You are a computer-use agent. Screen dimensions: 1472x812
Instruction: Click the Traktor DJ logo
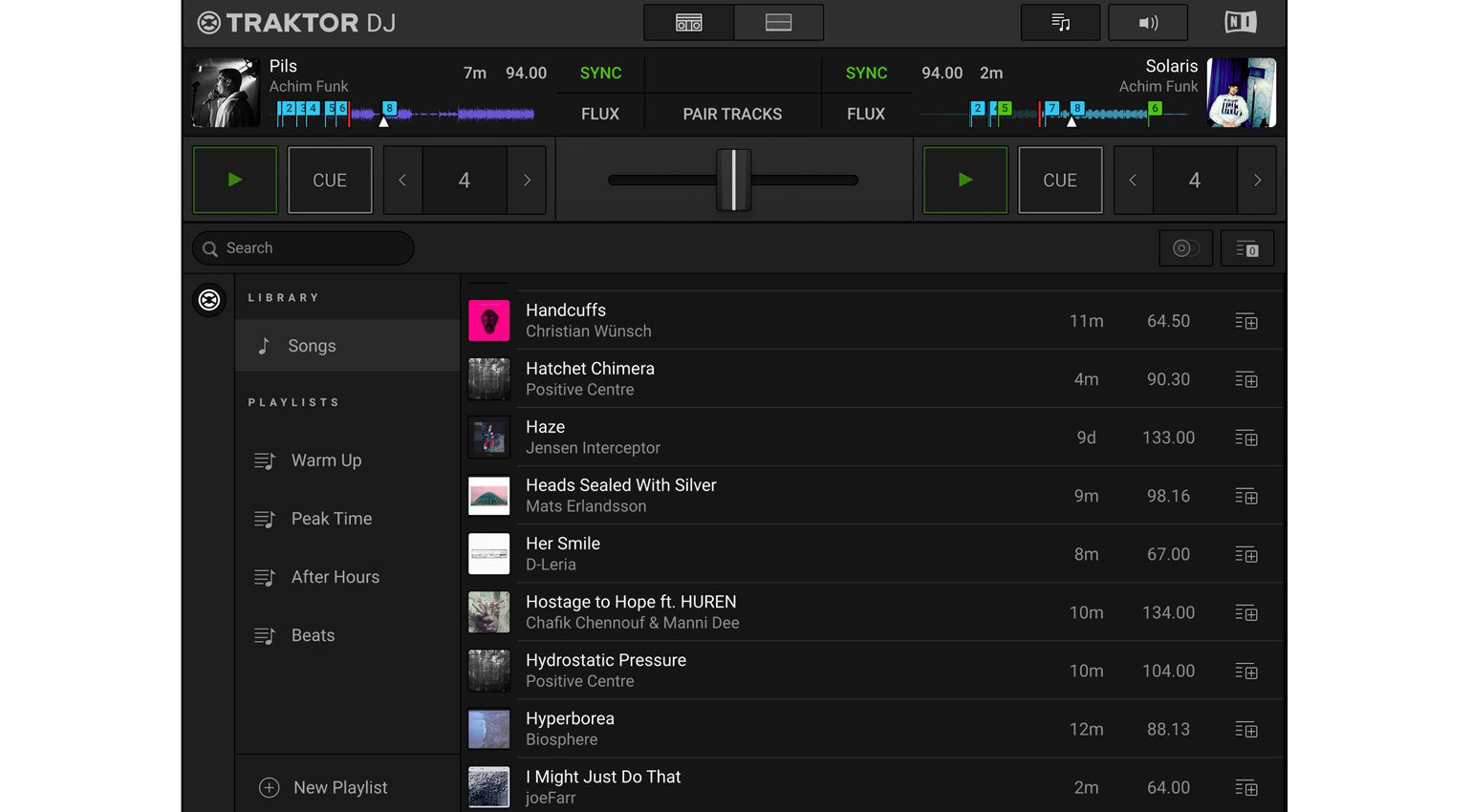pyautogui.click(x=296, y=22)
